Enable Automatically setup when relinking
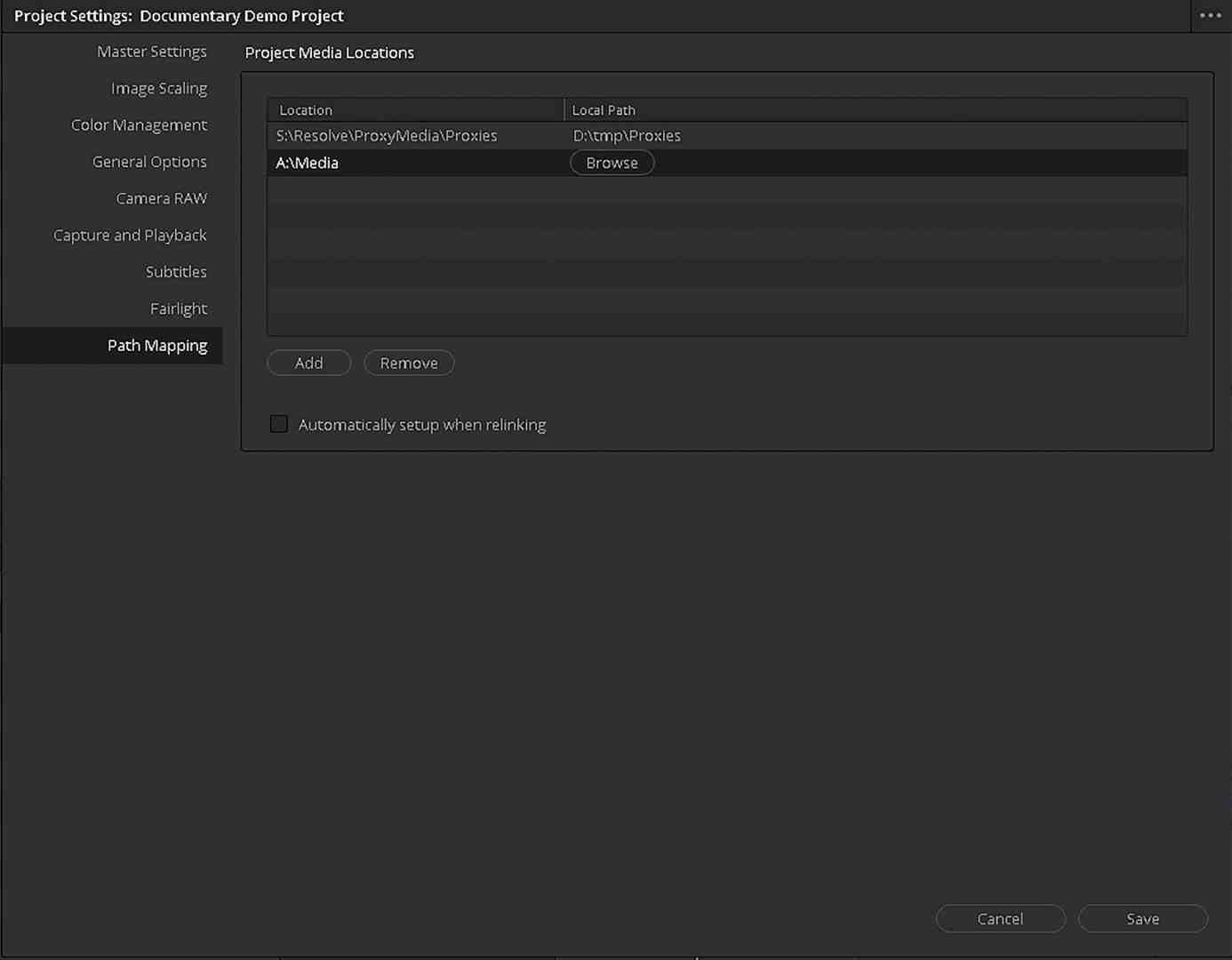The image size is (1232, 960). coord(278,424)
